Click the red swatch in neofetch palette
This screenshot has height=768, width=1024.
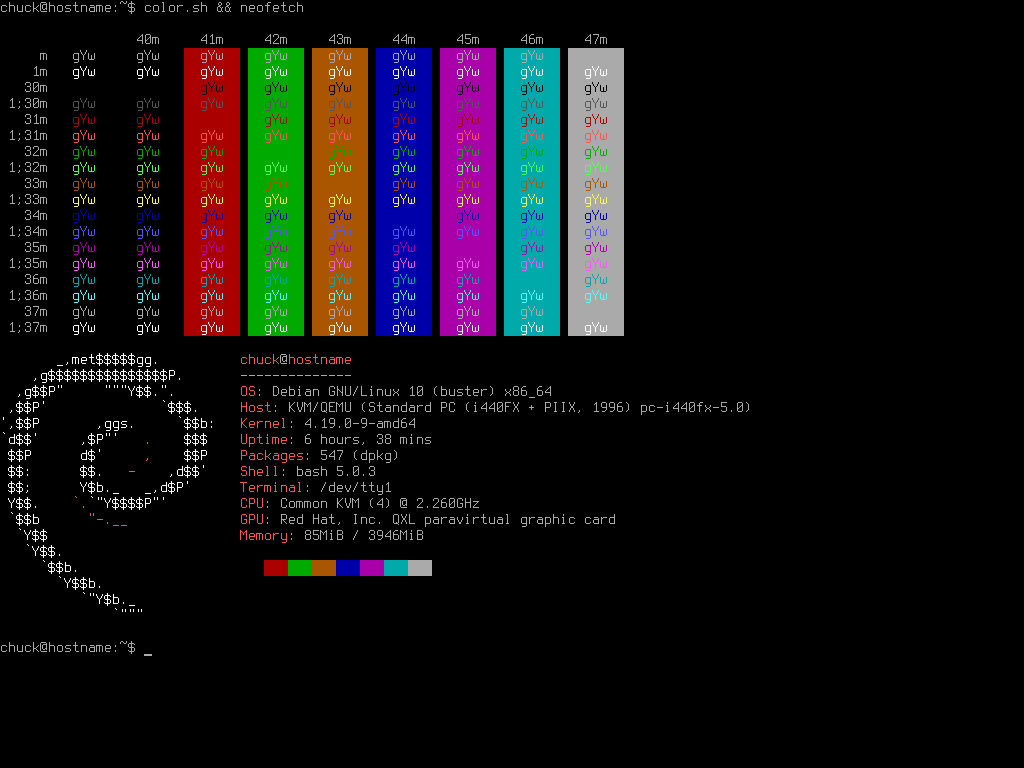point(276,568)
